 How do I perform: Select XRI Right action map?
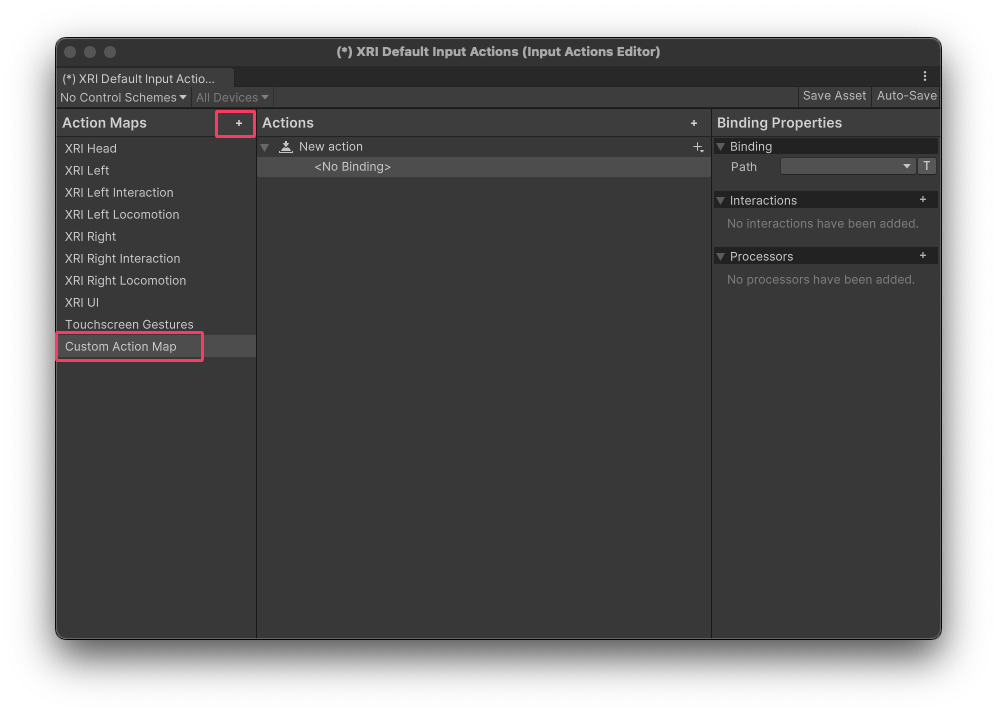[156, 236]
